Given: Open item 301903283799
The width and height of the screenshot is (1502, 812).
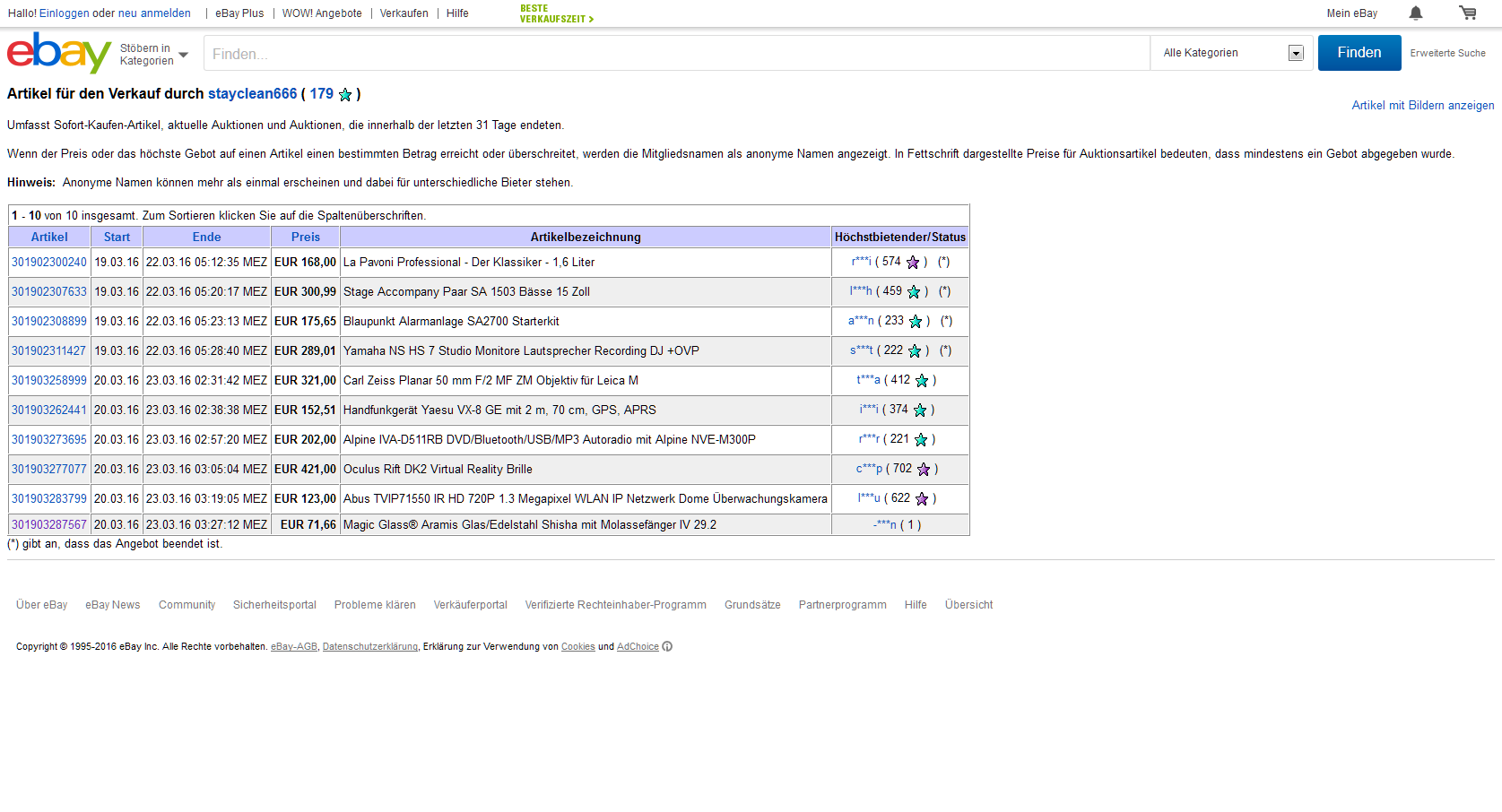Looking at the screenshot, I should point(49,499).
